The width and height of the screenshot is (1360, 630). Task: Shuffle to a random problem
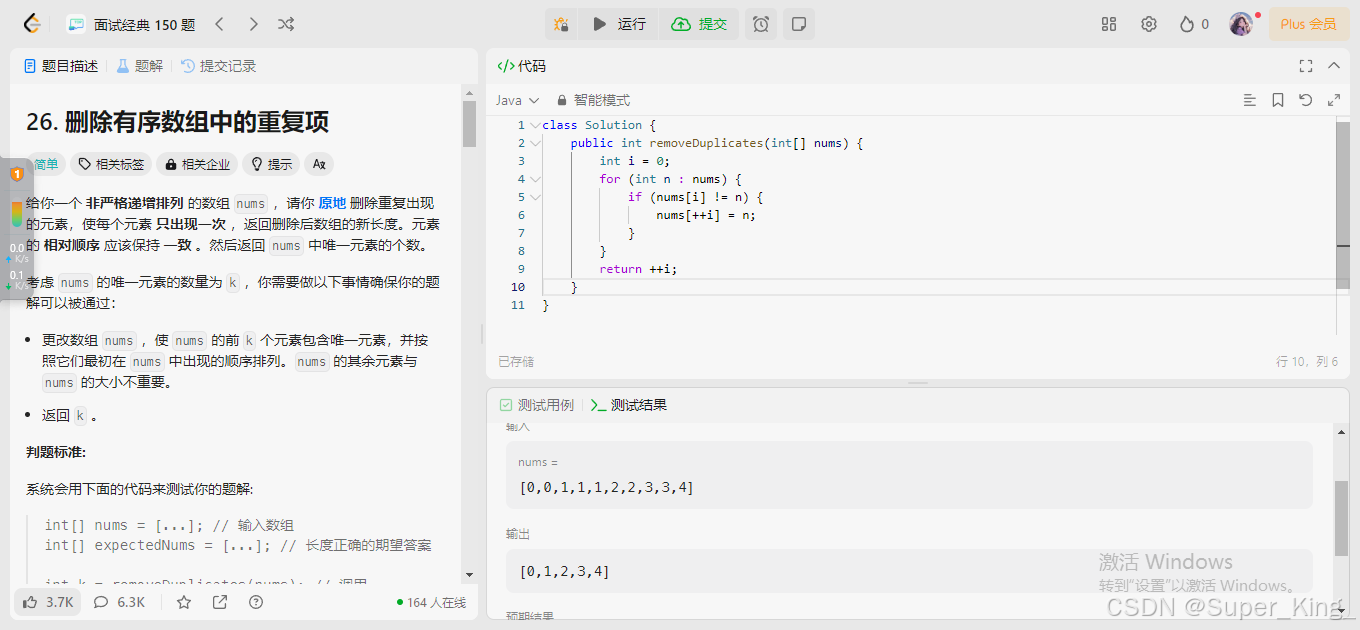pos(286,24)
